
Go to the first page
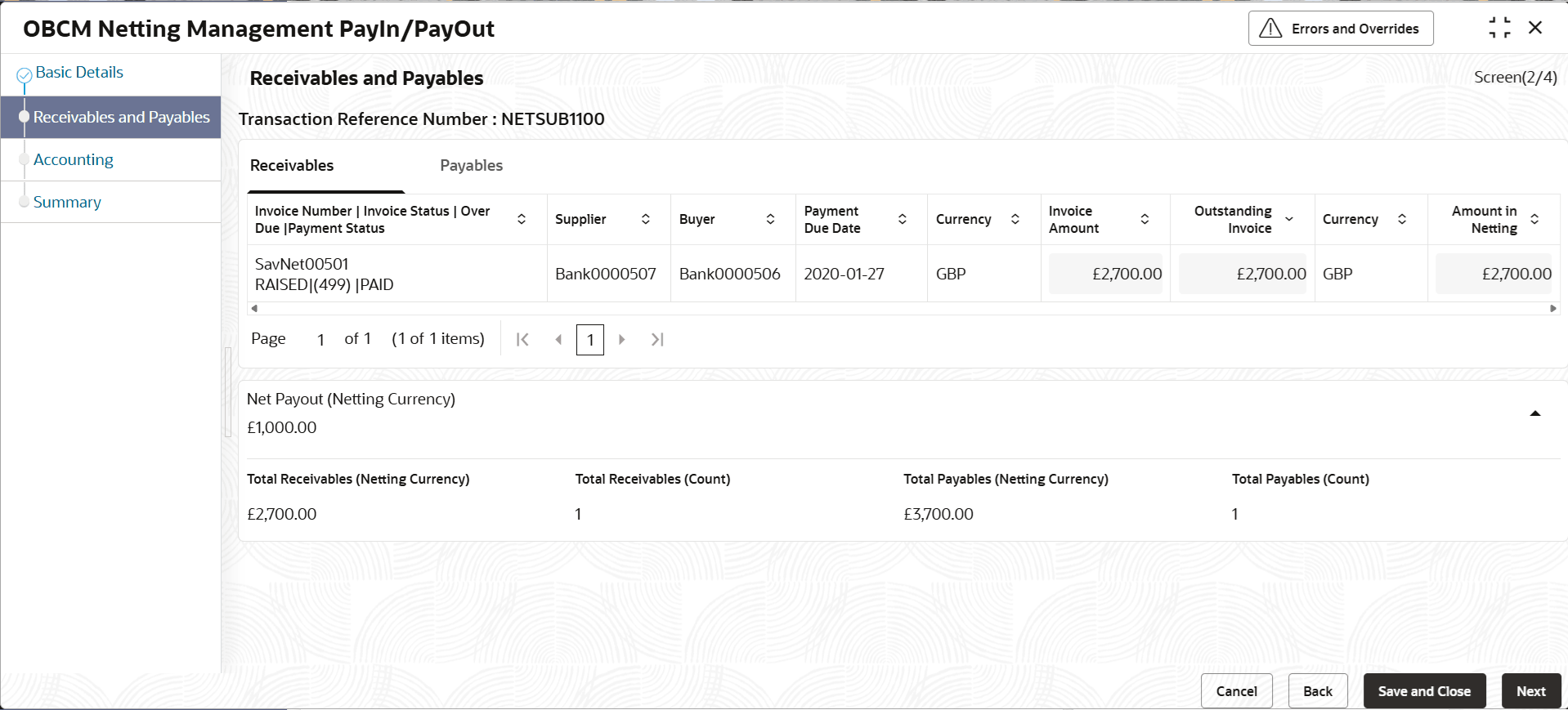[x=522, y=339]
